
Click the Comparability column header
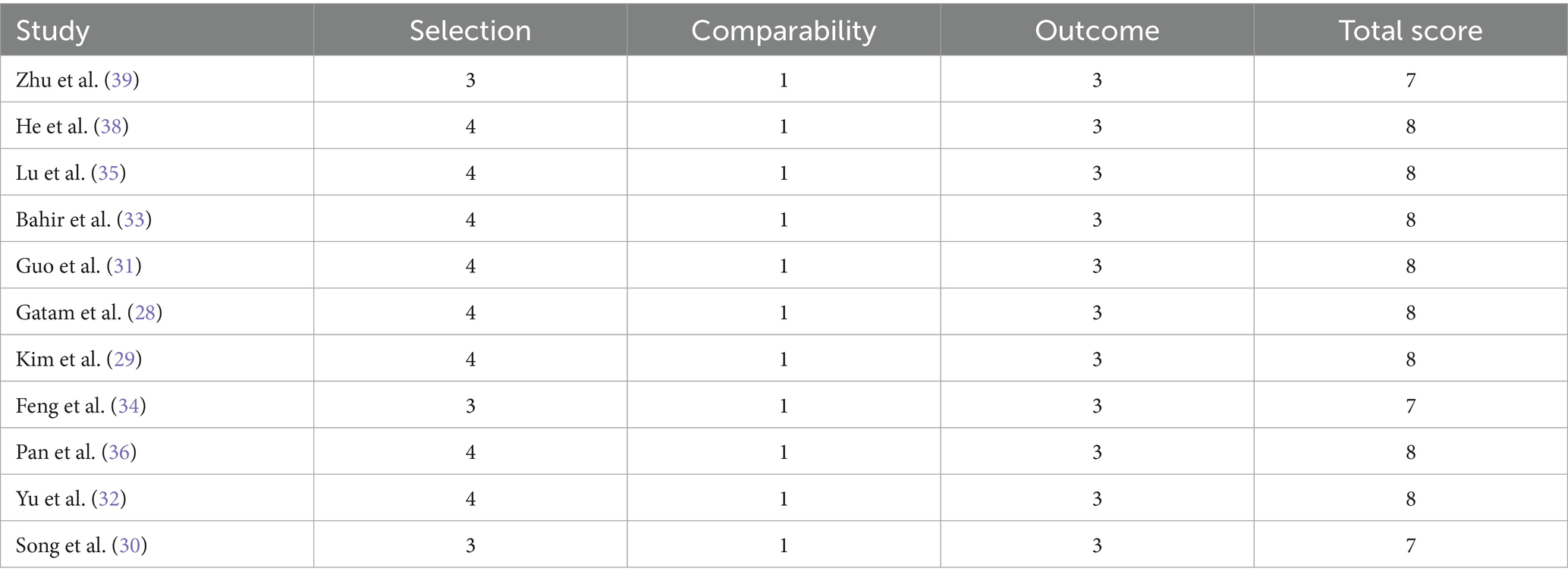click(784, 30)
